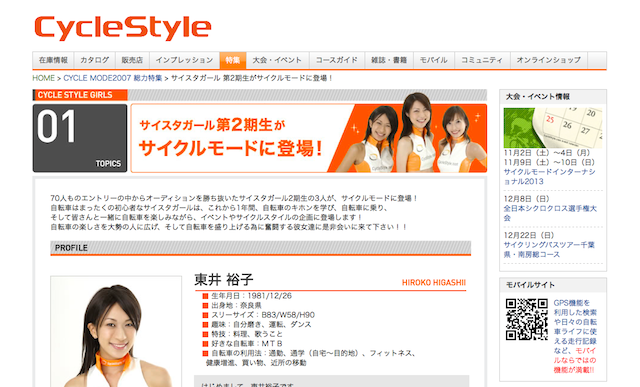Screen dimensions: 640x387
Task: Open the オンラインショップ menu tab
Action: tap(549, 60)
